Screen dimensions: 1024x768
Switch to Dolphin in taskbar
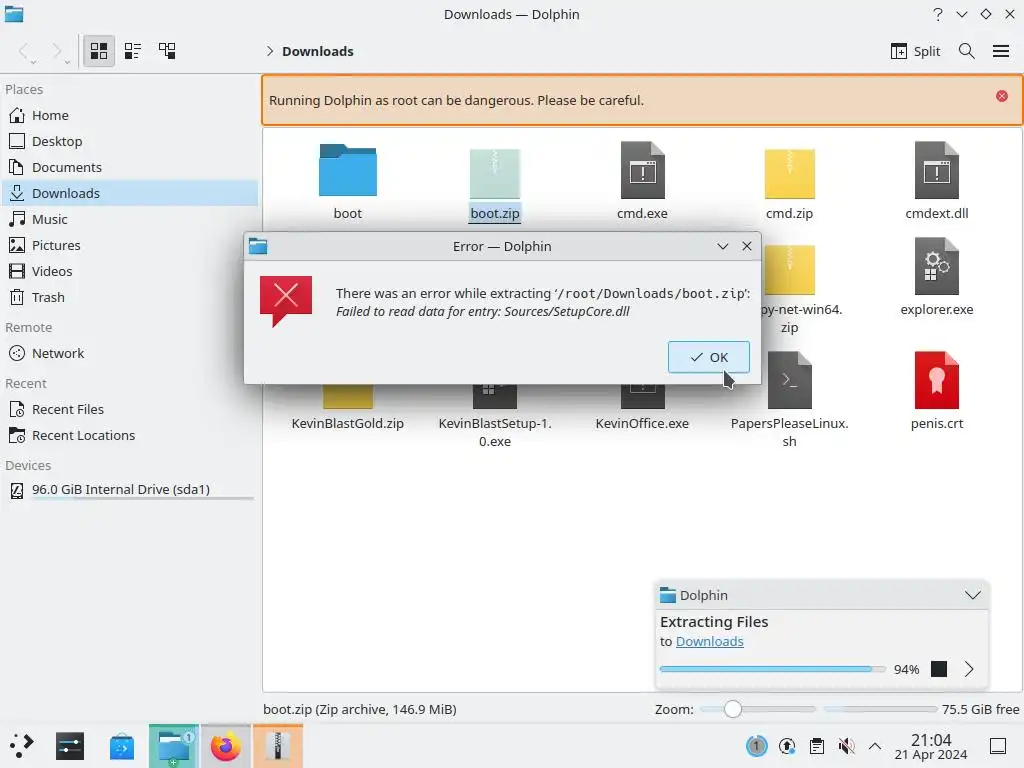(174, 746)
